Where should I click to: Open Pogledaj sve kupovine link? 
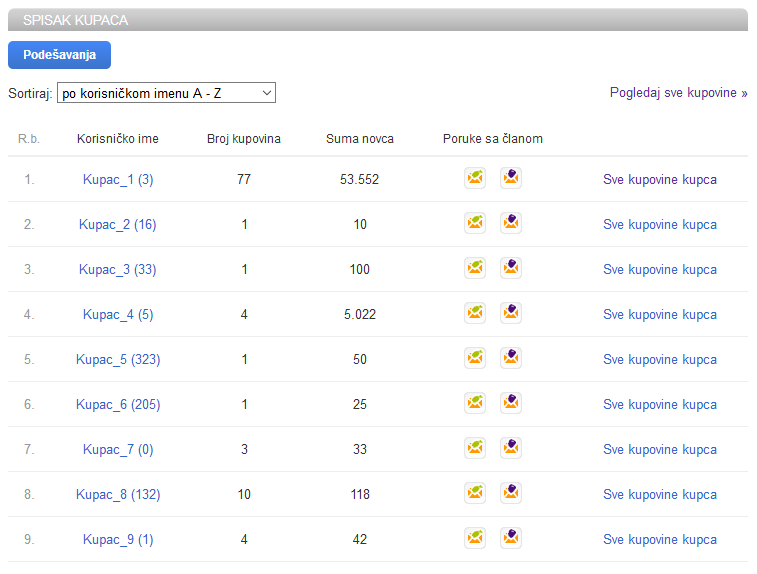point(678,93)
